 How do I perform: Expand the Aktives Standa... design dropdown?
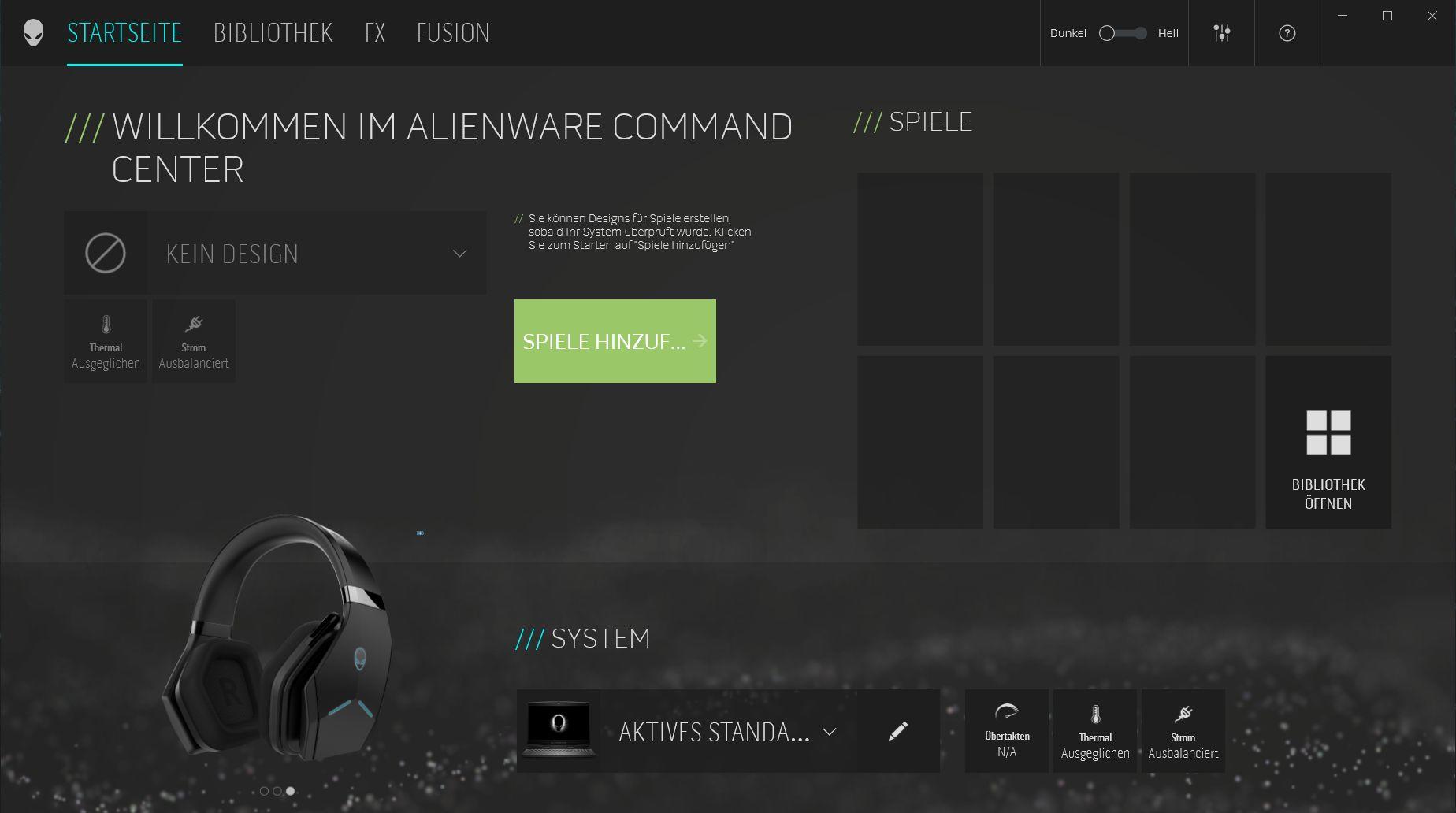829,732
